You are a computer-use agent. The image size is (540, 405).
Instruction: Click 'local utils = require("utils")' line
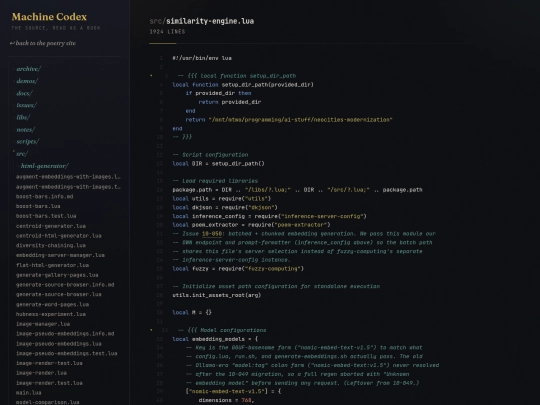222,199
